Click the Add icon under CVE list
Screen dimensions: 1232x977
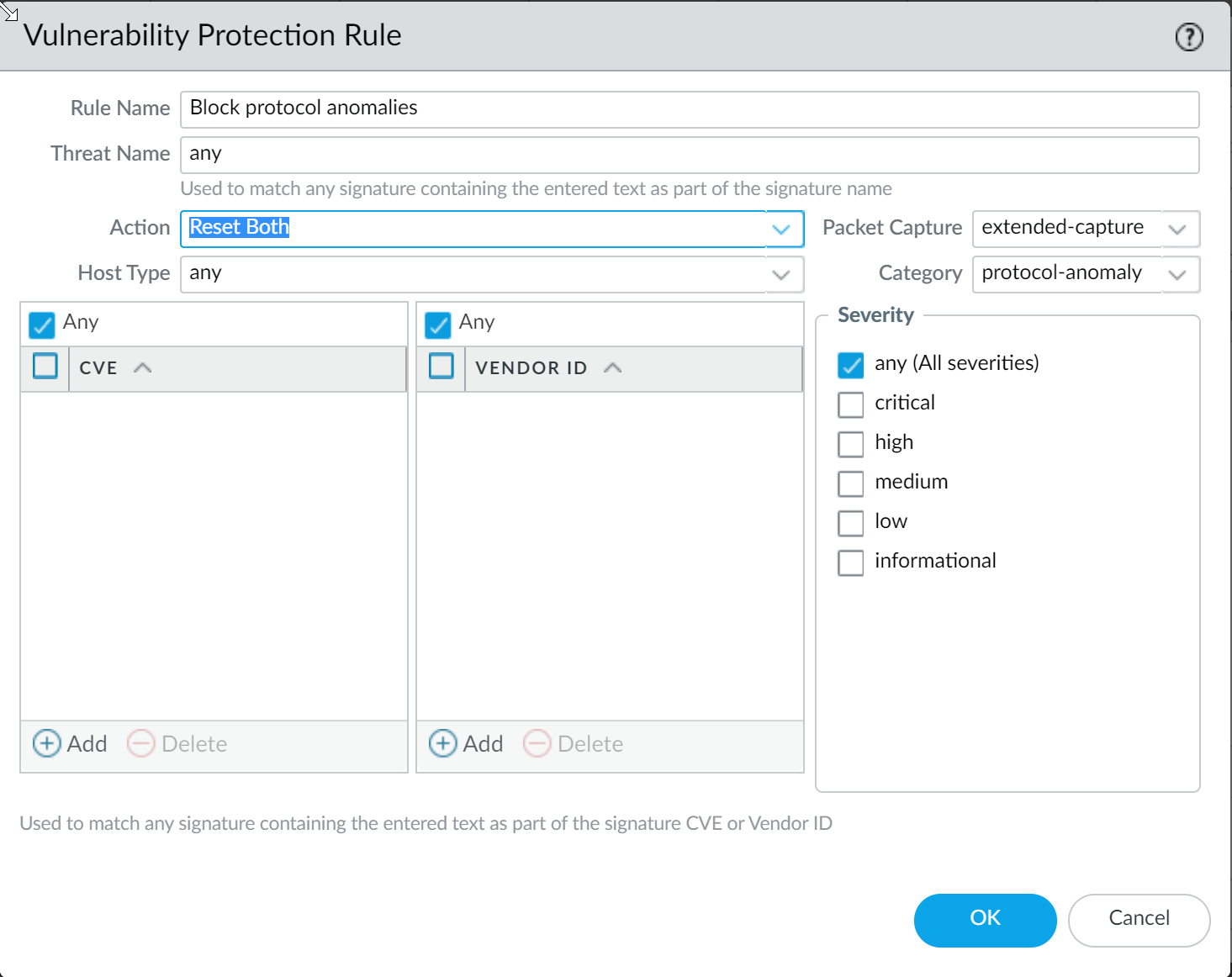coord(47,743)
